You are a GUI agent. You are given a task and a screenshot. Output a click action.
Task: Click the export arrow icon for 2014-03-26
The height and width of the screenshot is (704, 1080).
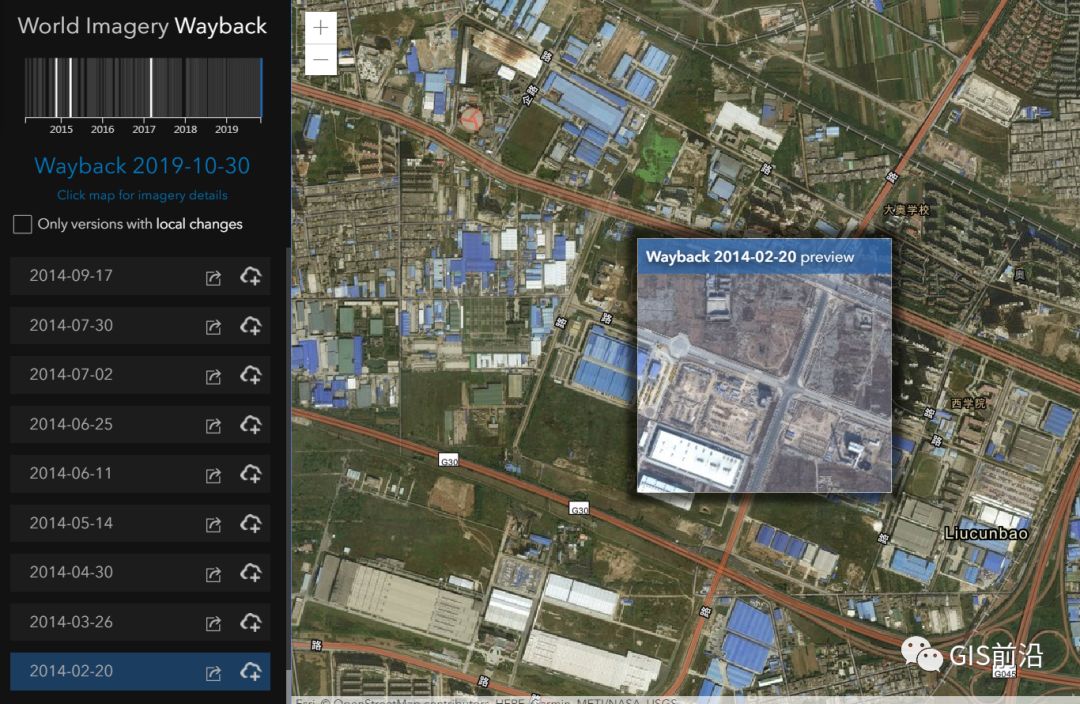pos(213,623)
